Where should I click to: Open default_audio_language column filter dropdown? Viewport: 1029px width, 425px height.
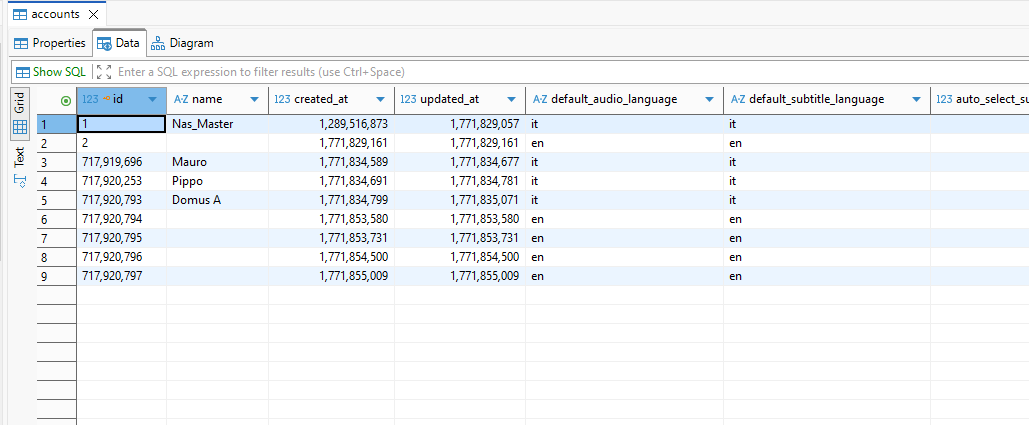point(709,100)
